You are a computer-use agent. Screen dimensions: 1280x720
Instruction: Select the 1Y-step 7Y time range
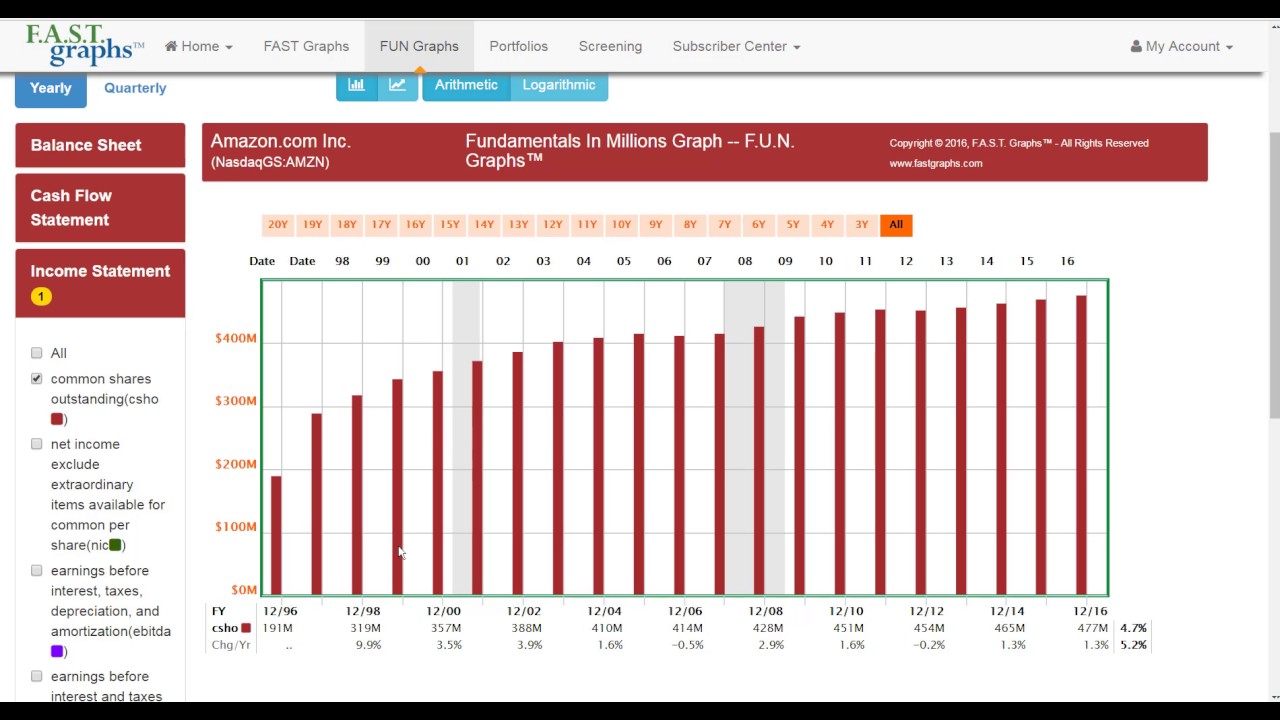click(724, 225)
